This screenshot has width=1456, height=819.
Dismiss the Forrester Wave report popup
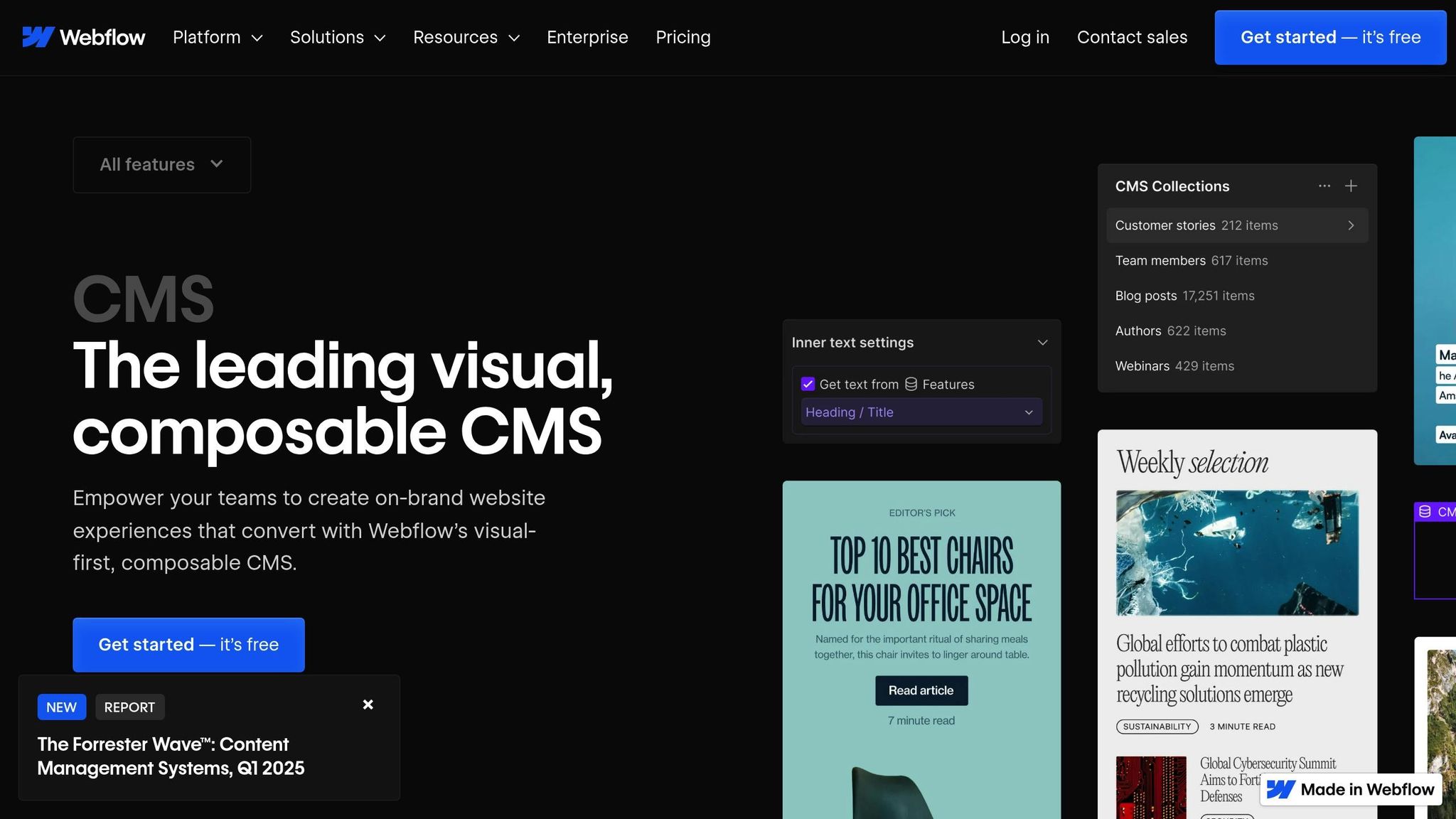tap(368, 704)
